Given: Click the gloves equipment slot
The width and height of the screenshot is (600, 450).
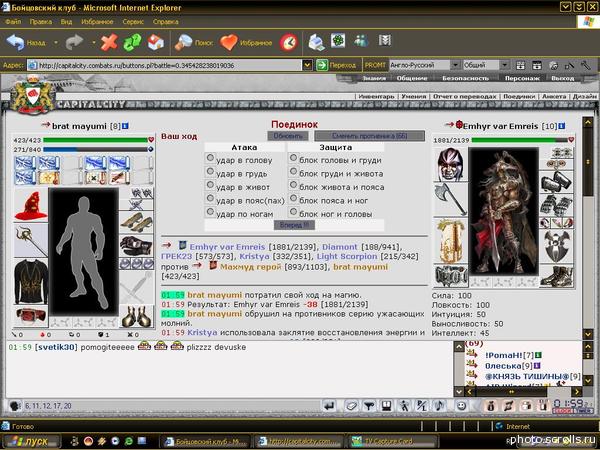Looking at the screenshot, I should pos(135,244).
